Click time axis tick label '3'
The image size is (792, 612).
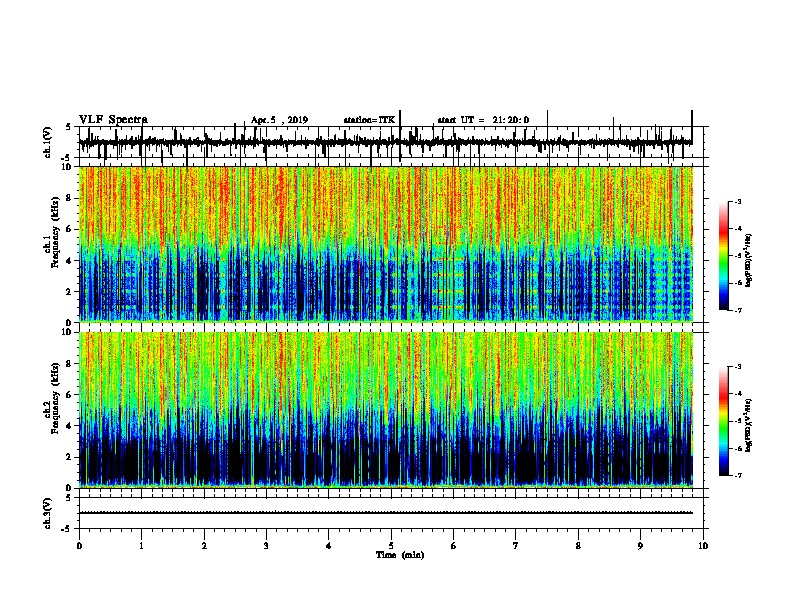click(x=266, y=546)
